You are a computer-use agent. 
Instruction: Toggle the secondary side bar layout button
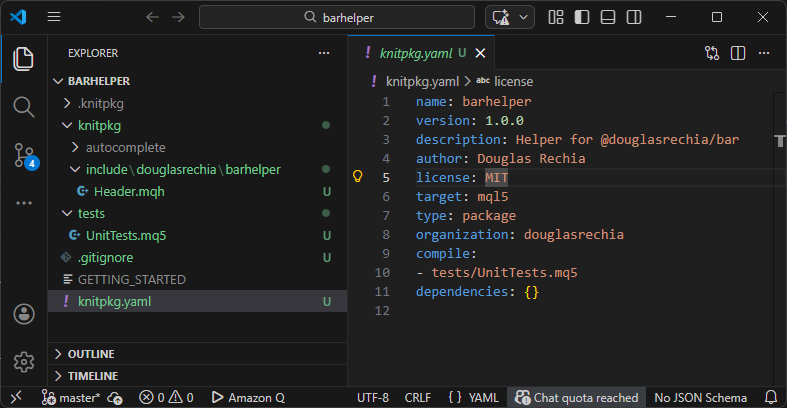coord(635,17)
